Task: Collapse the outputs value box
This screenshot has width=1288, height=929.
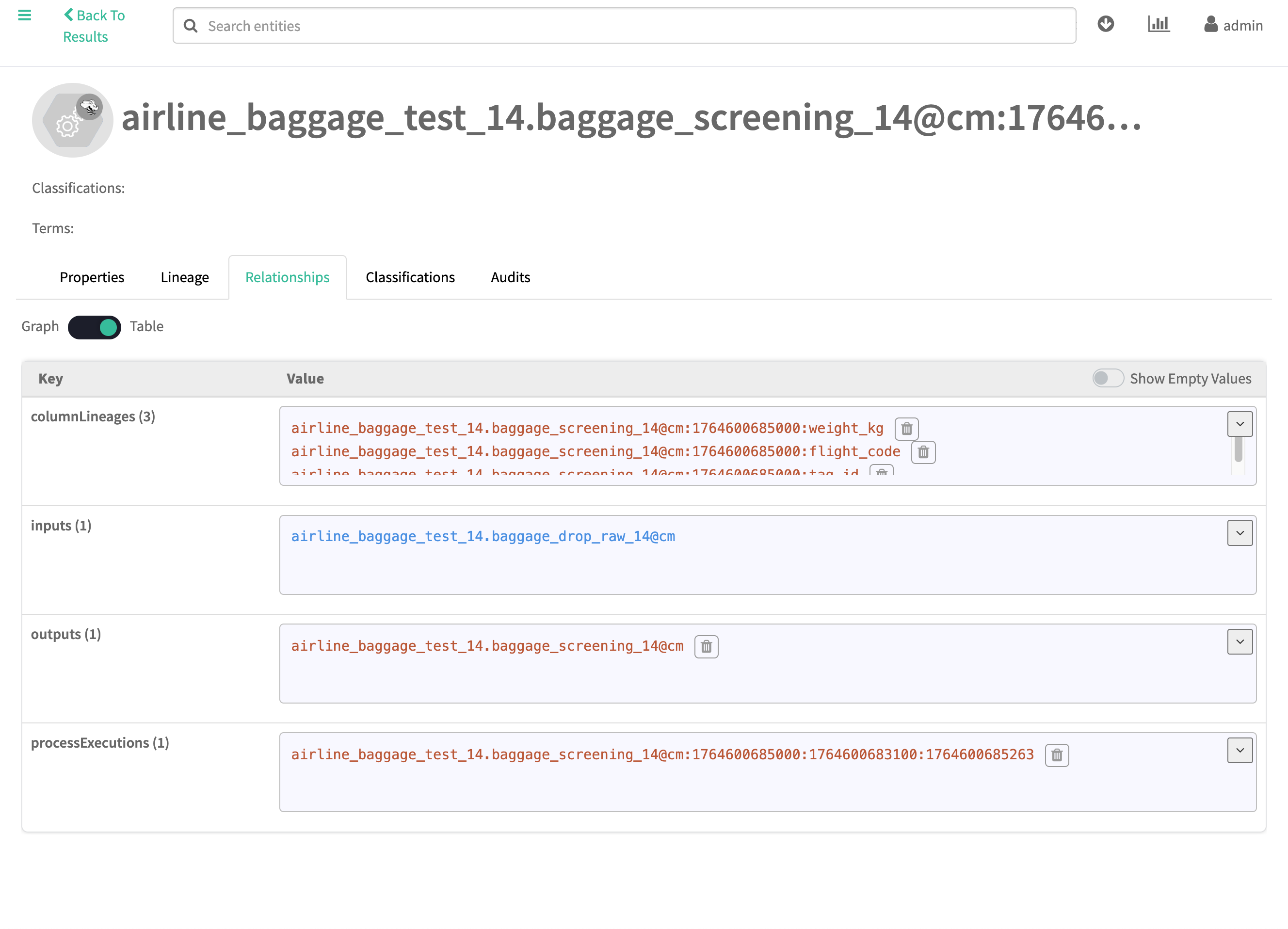Action: click(x=1240, y=641)
